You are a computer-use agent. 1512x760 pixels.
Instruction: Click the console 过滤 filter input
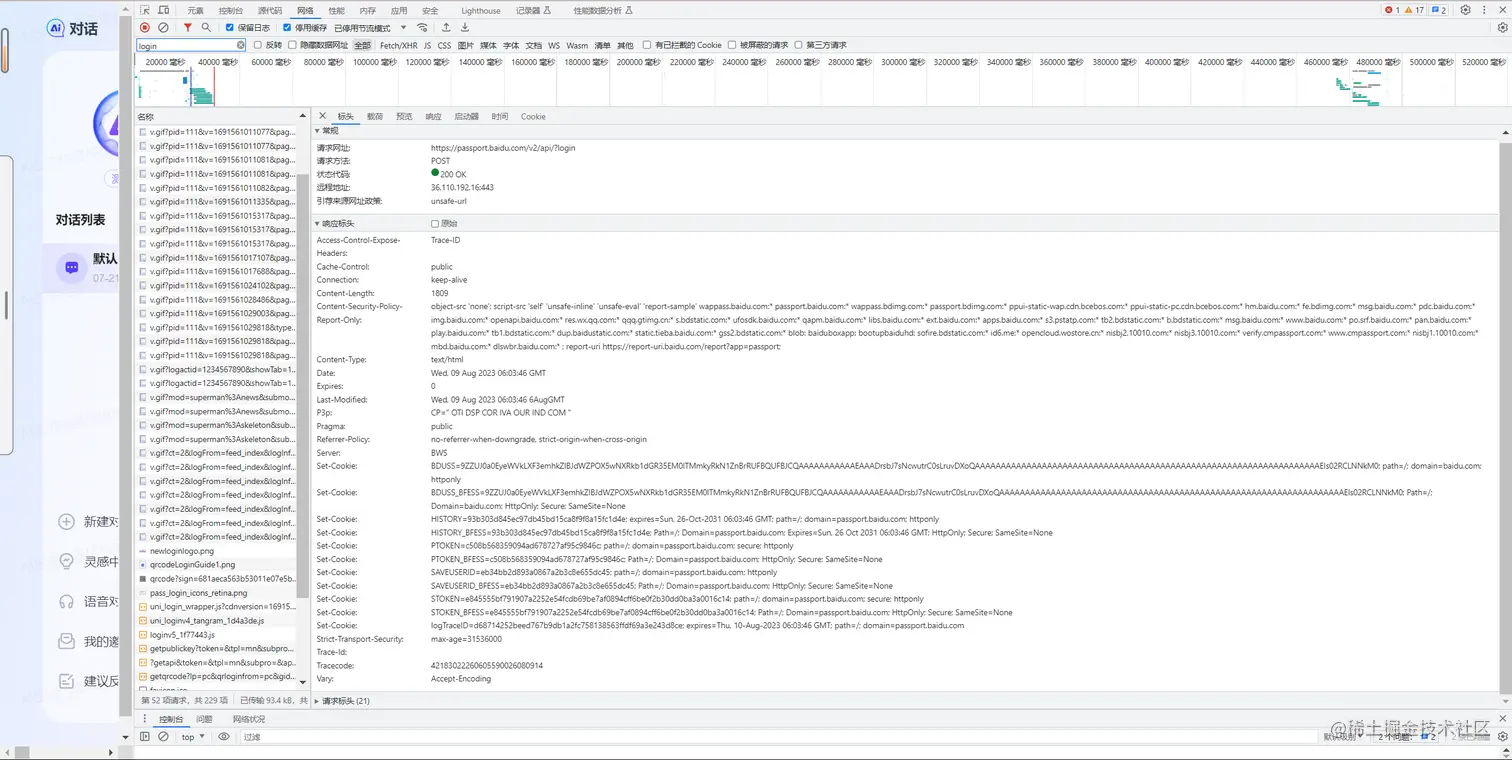click(x=780, y=737)
